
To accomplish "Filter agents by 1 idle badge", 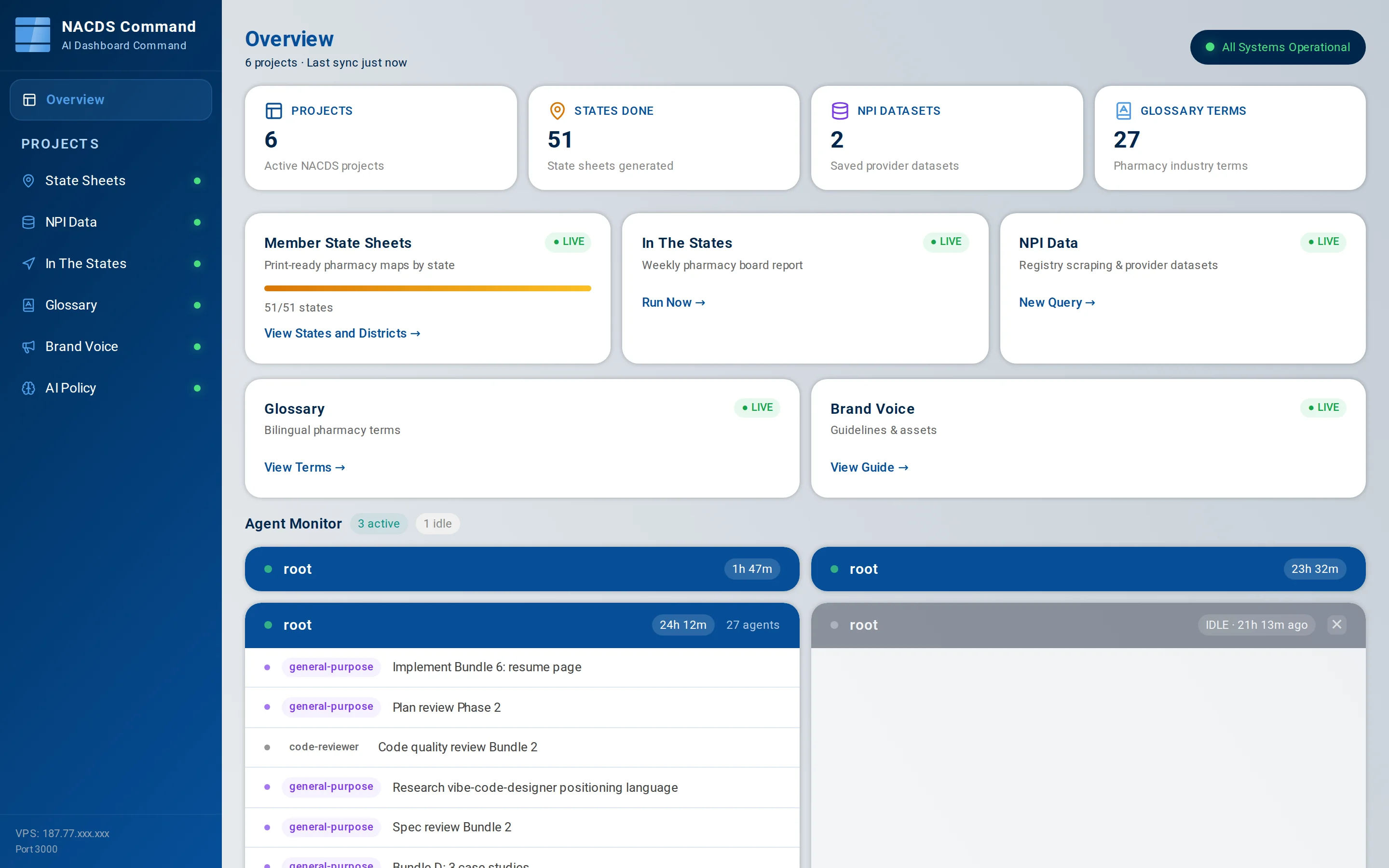I will (x=437, y=524).
